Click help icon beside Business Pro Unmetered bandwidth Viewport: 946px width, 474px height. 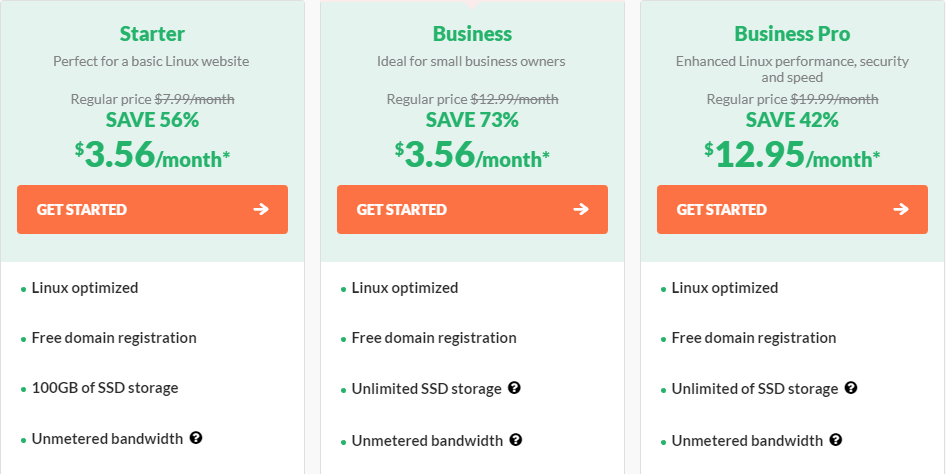click(x=836, y=439)
